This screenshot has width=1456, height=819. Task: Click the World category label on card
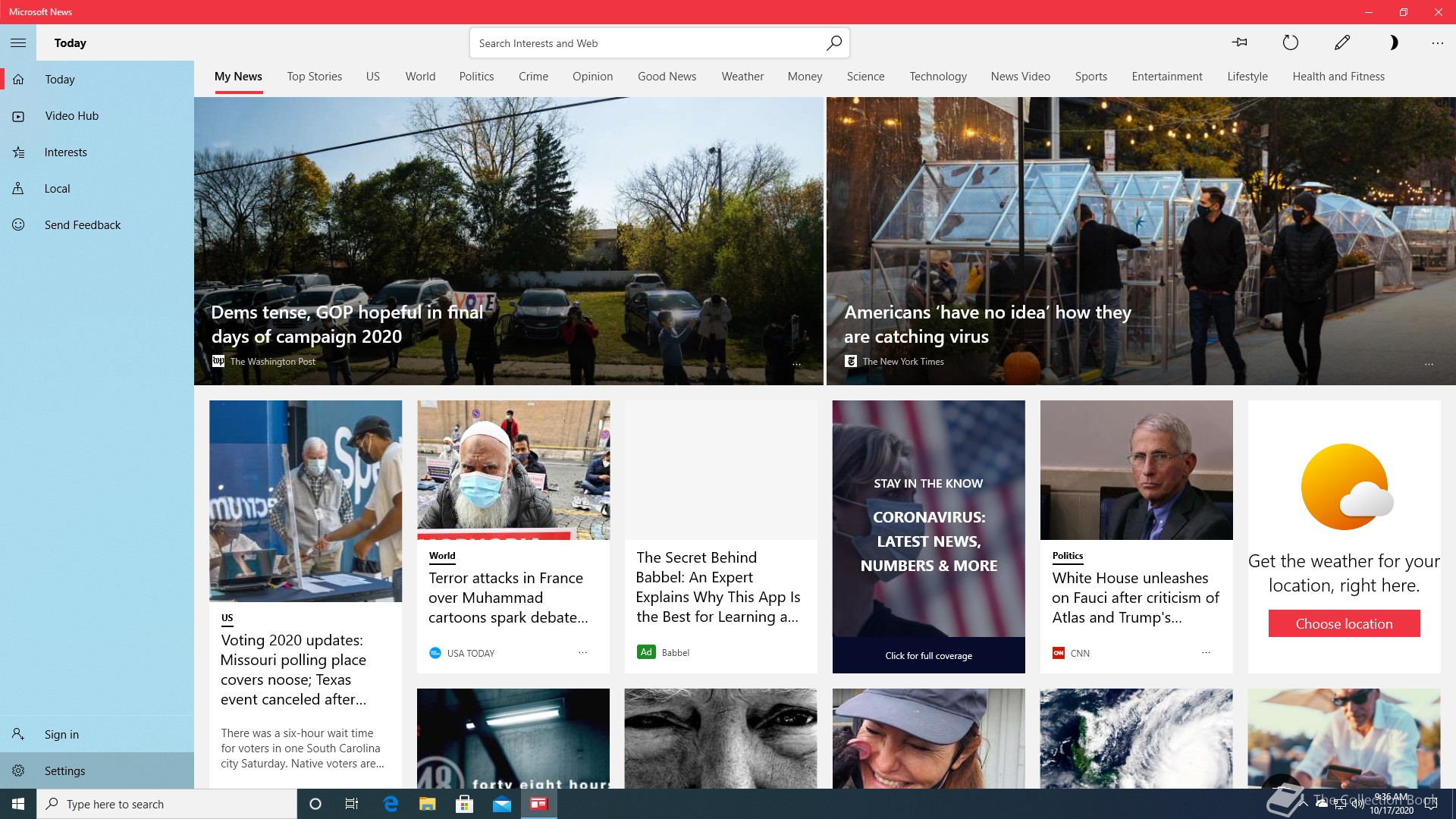[442, 556]
